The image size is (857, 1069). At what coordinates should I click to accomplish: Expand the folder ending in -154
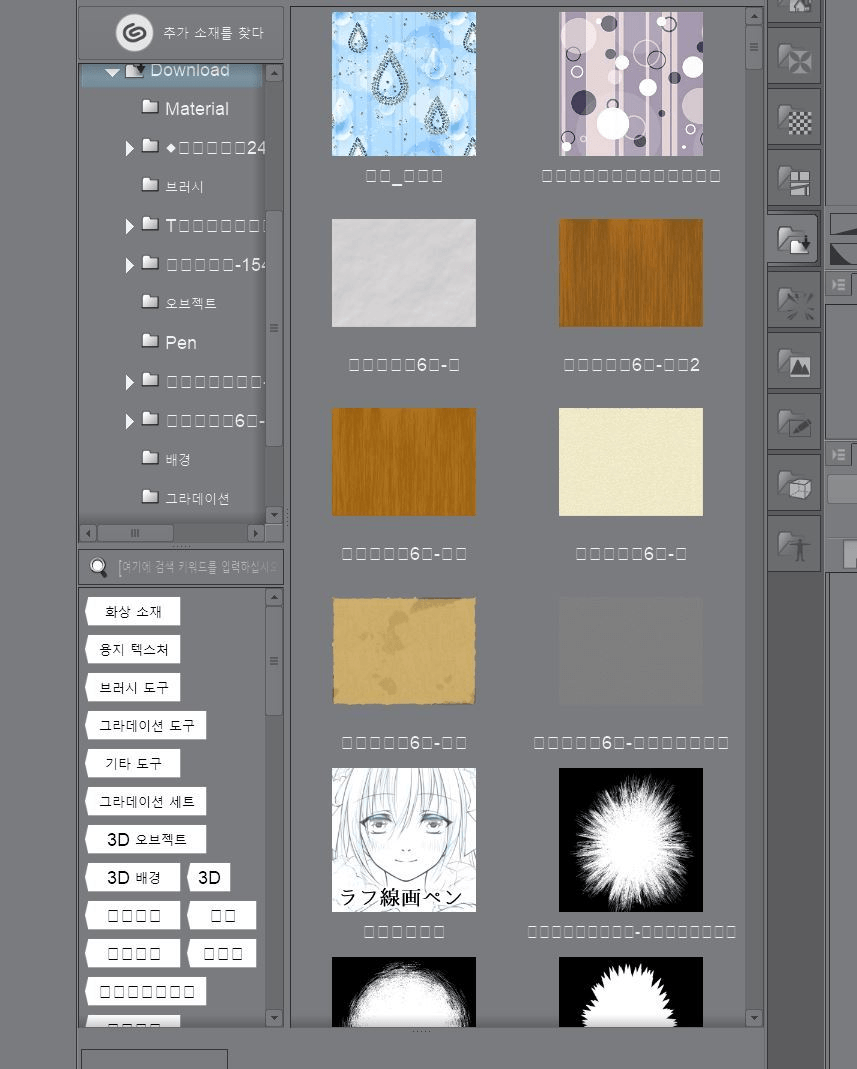(129, 266)
